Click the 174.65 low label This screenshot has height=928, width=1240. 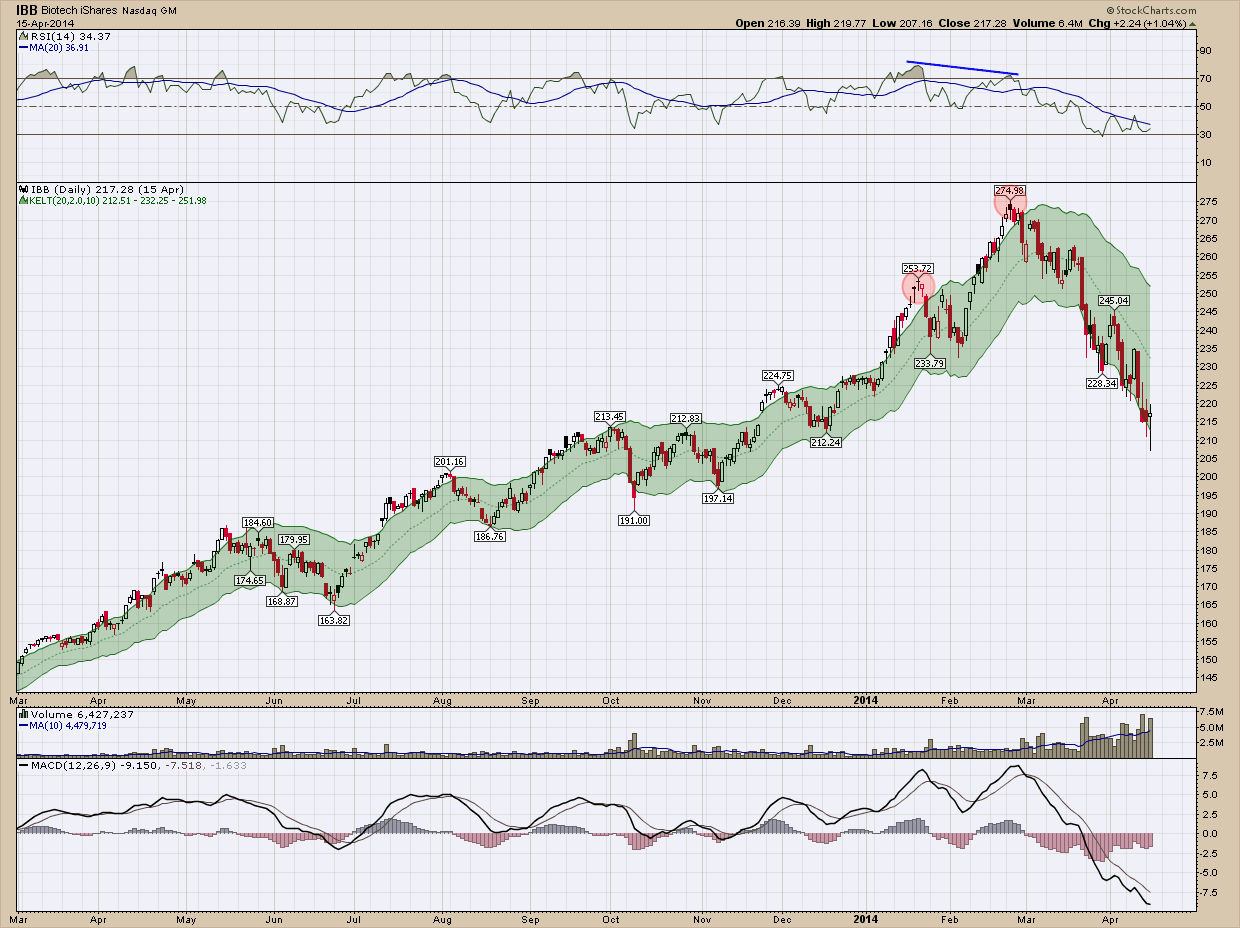click(x=250, y=580)
